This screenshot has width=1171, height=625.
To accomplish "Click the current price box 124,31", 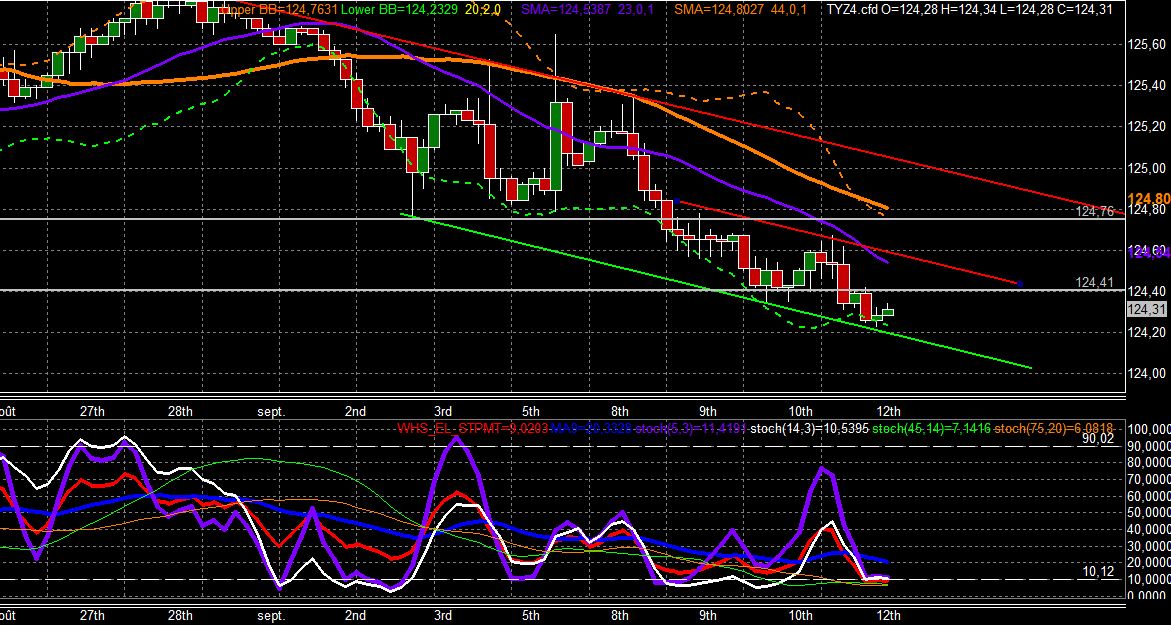I will coord(1145,310).
